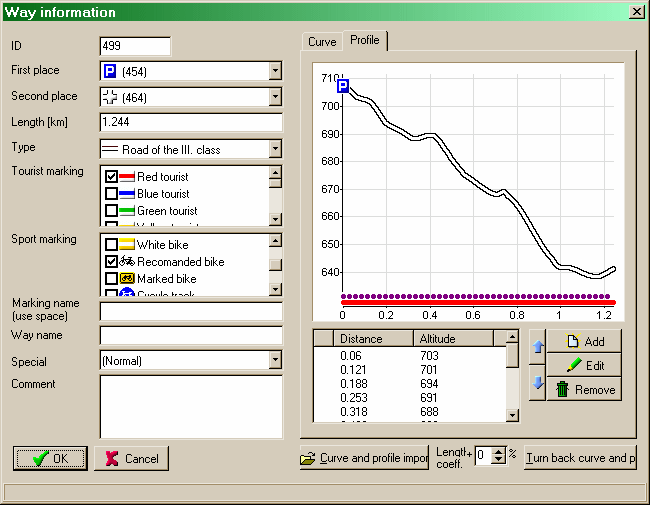Screen dimensions: 650x505
Task: Click the blue down arrow button
Action: pos(537,383)
